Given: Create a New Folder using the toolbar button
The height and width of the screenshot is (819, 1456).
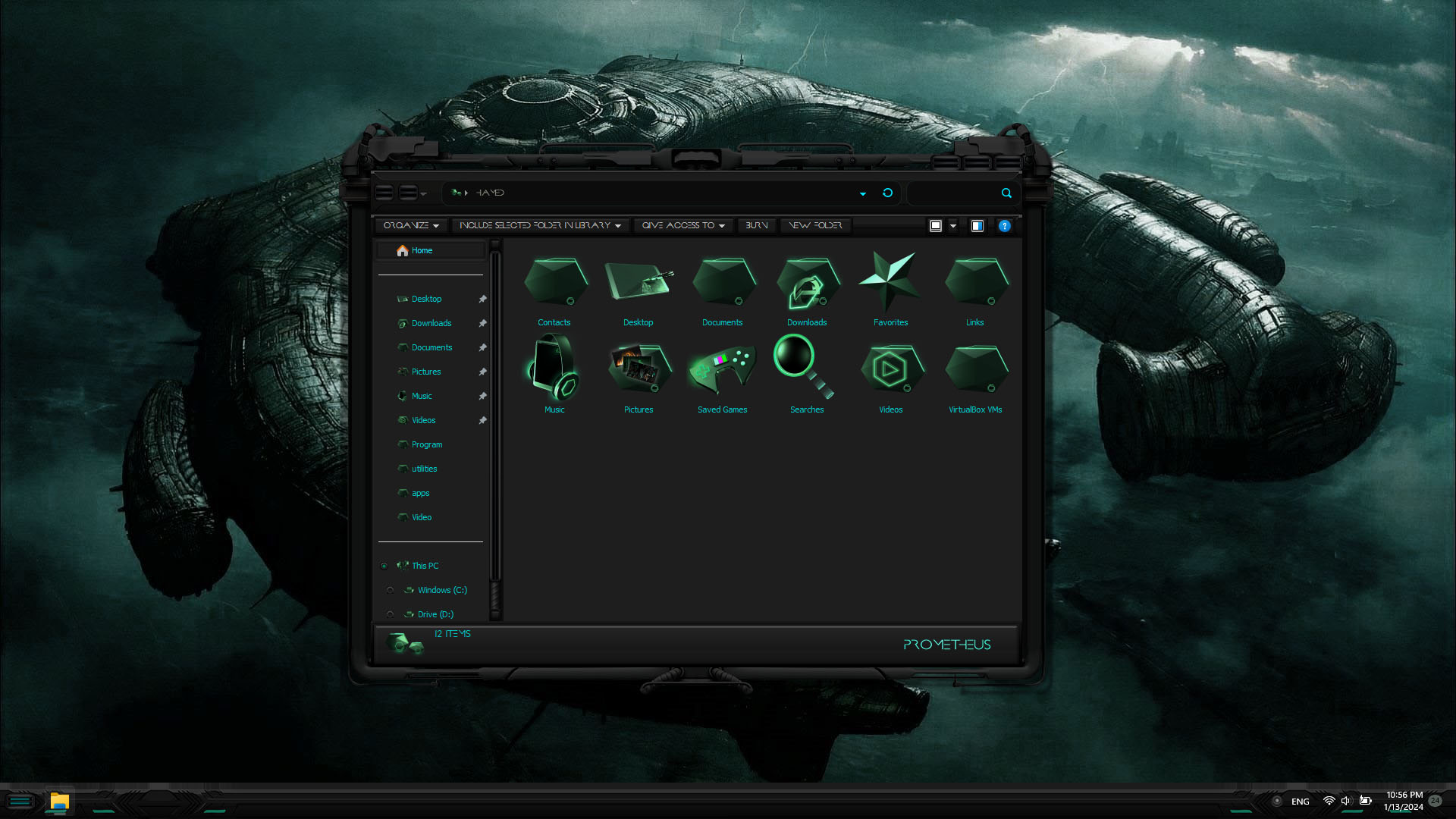Looking at the screenshot, I should (x=814, y=225).
